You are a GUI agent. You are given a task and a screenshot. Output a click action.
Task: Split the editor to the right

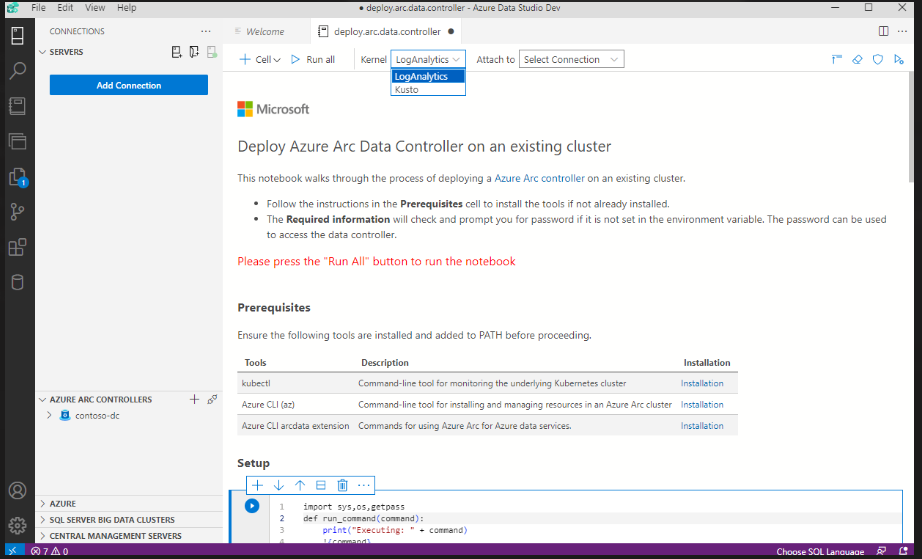pos(883,31)
